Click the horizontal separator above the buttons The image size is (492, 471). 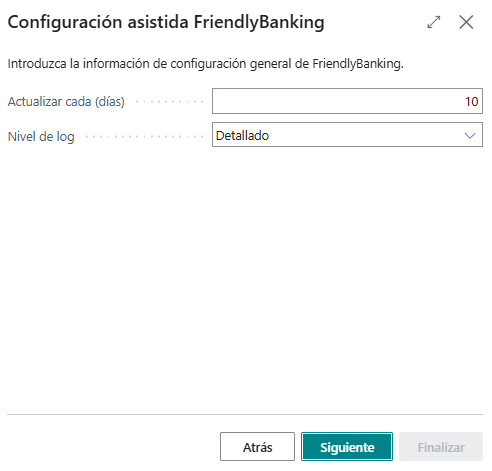[245, 415]
